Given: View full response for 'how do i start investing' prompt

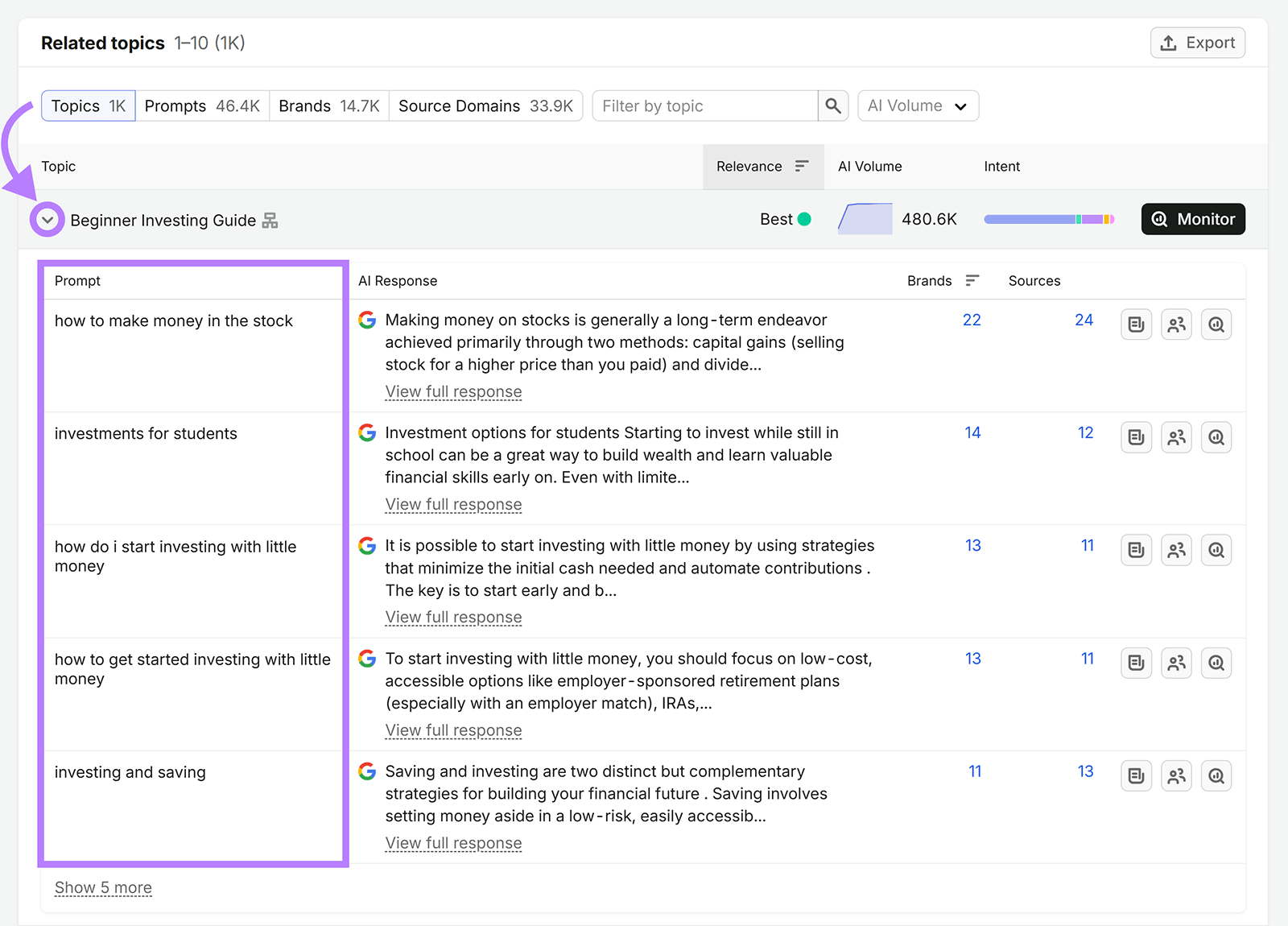Looking at the screenshot, I should pyautogui.click(x=453, y=617).
